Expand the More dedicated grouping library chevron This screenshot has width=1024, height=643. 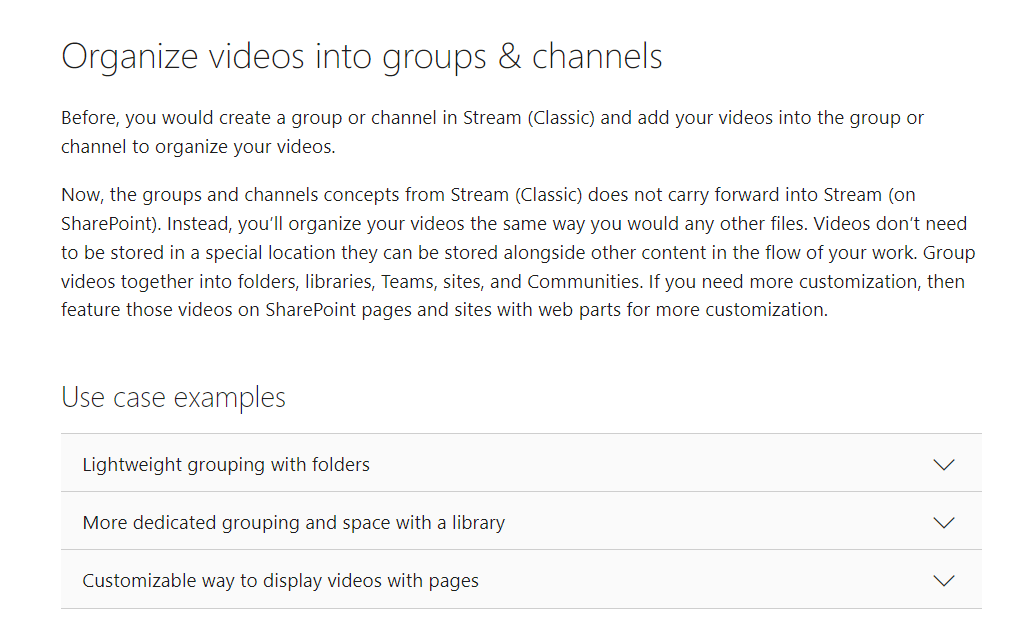coord(944,522)
